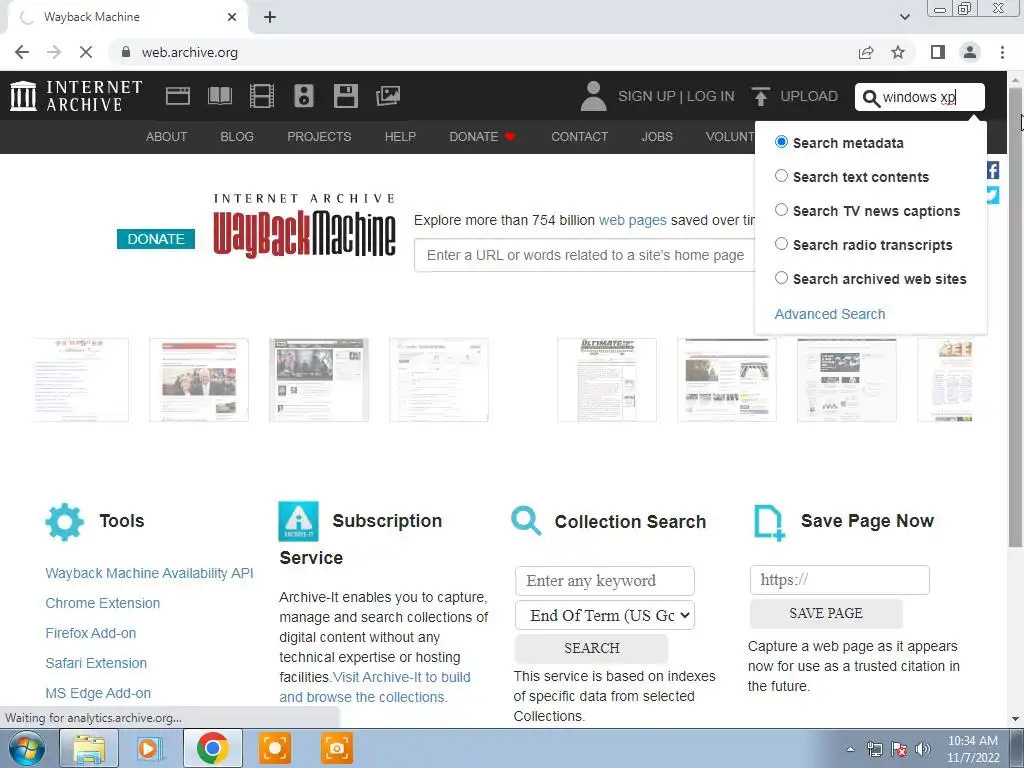Click the windows xp search box
The height and width of the screenshot is (768, 1024).
tap(920, 97)
